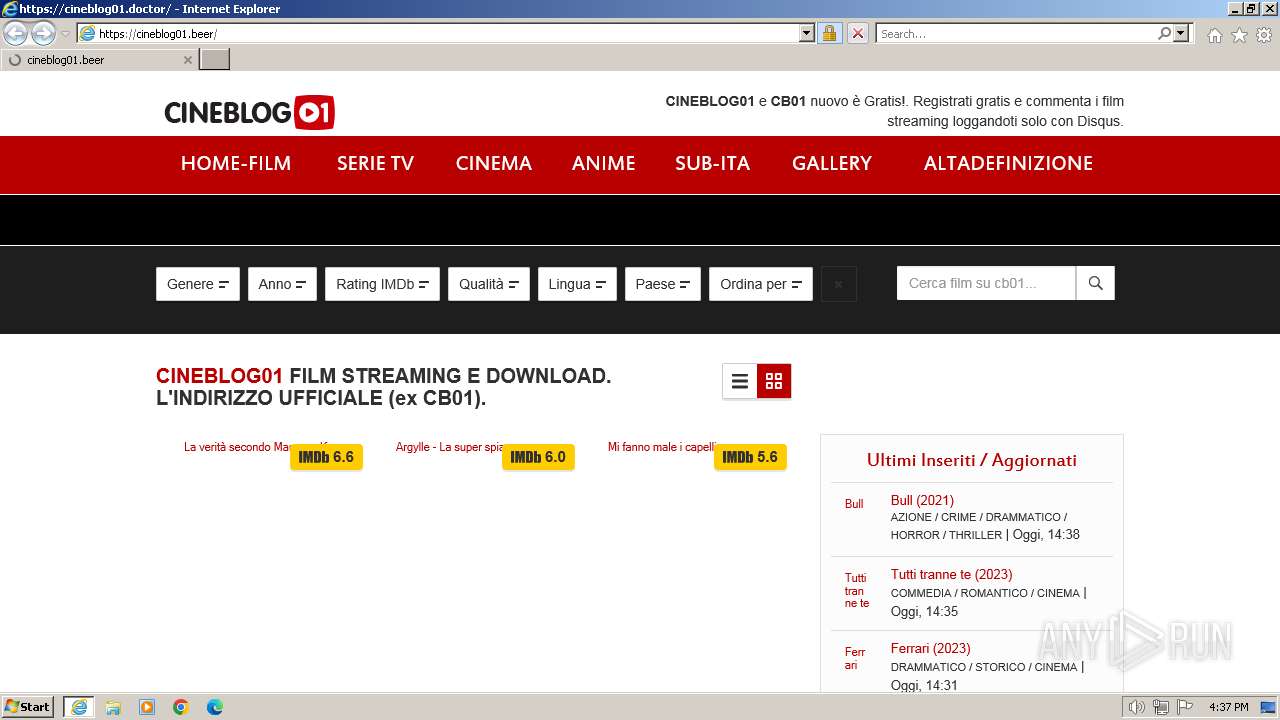Open CINEMA section
Image resolution: width=1280 pixels, height=720 pixels.
point(494,163)
